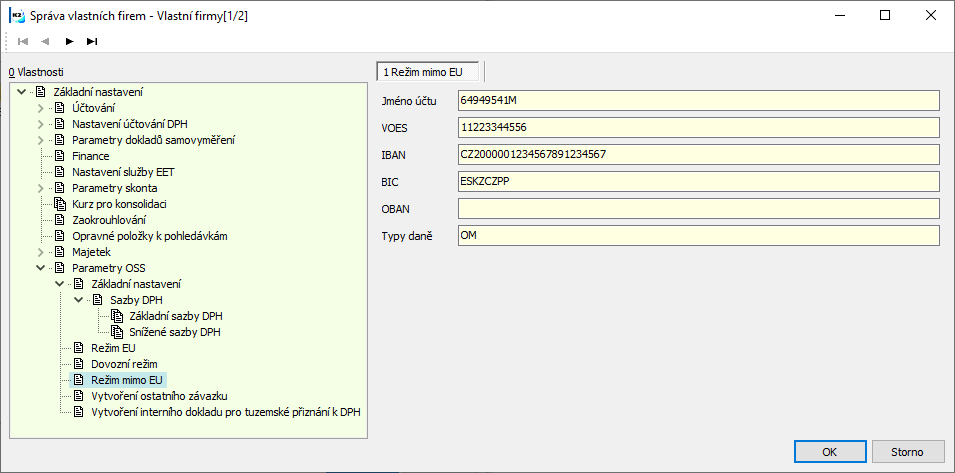Viewport: 955px width, 473px height.
Task: Jump to last record arrow
Action: coord(92,41)
